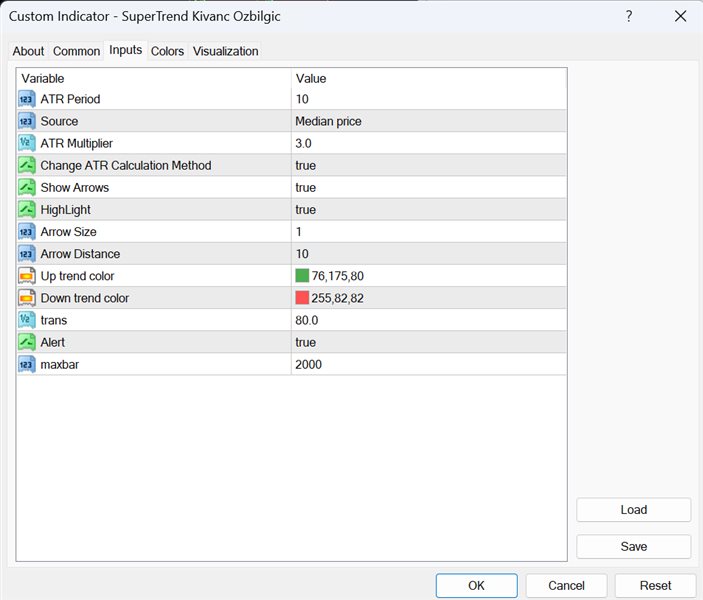Select the Alert variable name

pos(52,342)
